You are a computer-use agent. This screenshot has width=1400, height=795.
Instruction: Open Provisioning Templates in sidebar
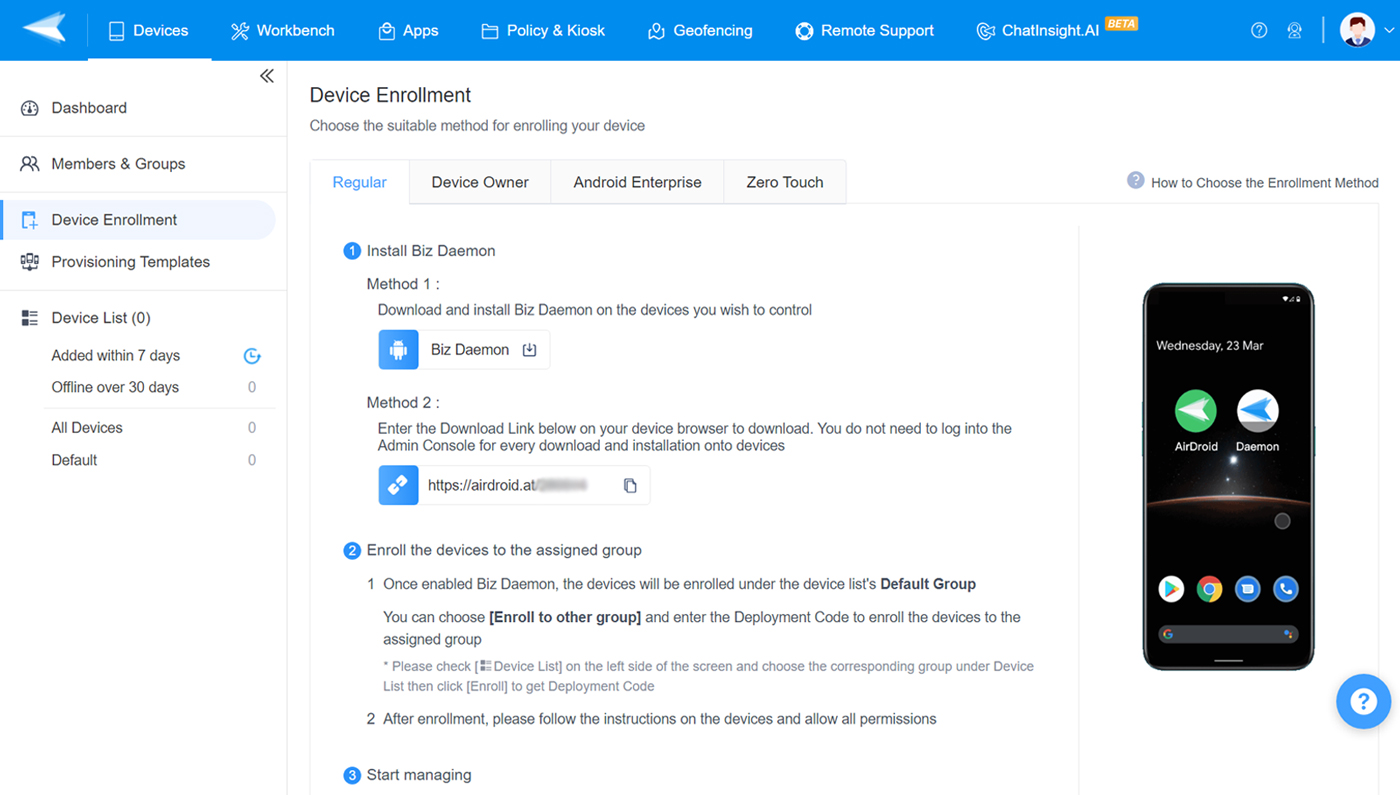[130, 262]
